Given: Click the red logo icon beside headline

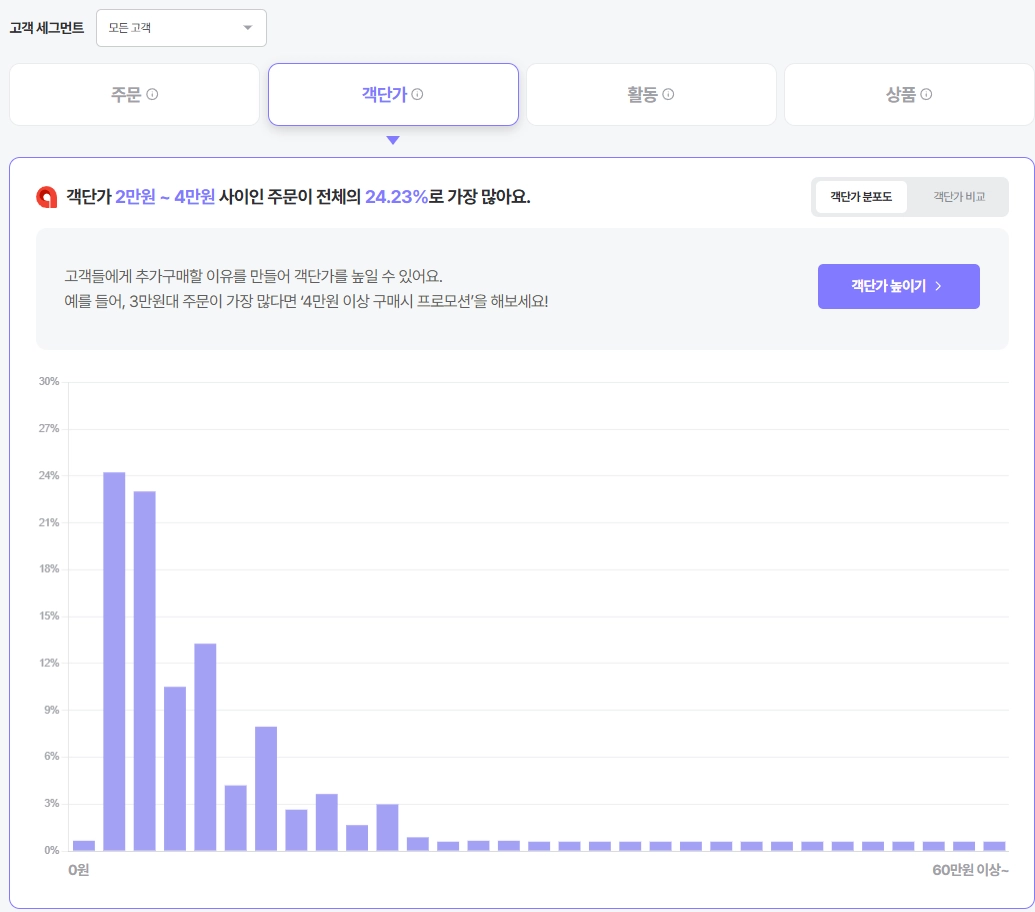Looking at the screenshot, I should point(47,197).
